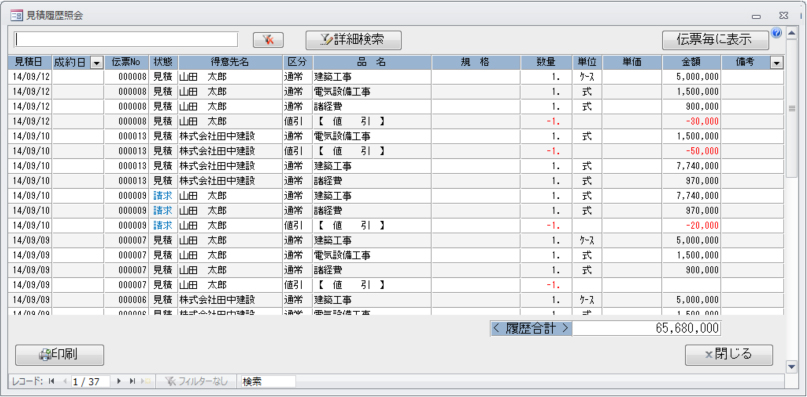This screenshot has width=807, height=397.
Task: Click 970,000 amount in 000013 row
Action: pyautogui.click(x=691, y=181)
